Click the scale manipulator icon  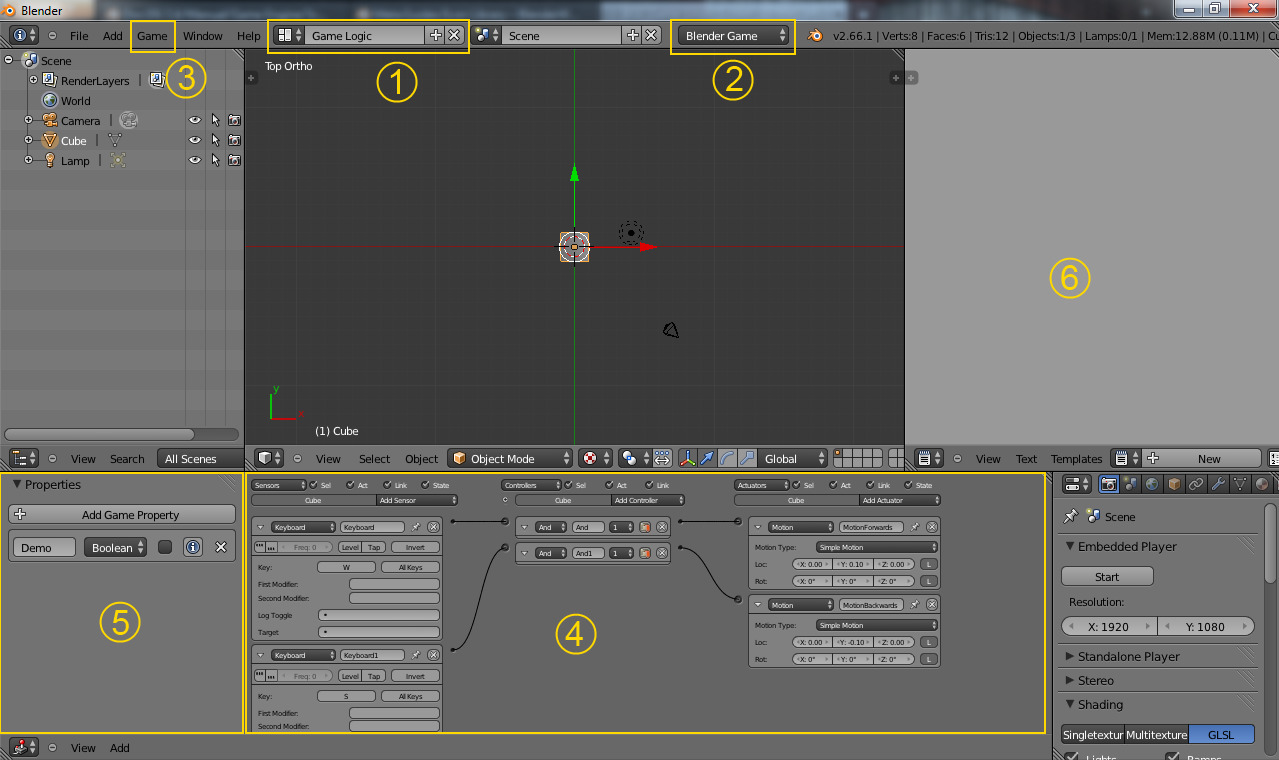pyautogui.click(x=747, y=458)
